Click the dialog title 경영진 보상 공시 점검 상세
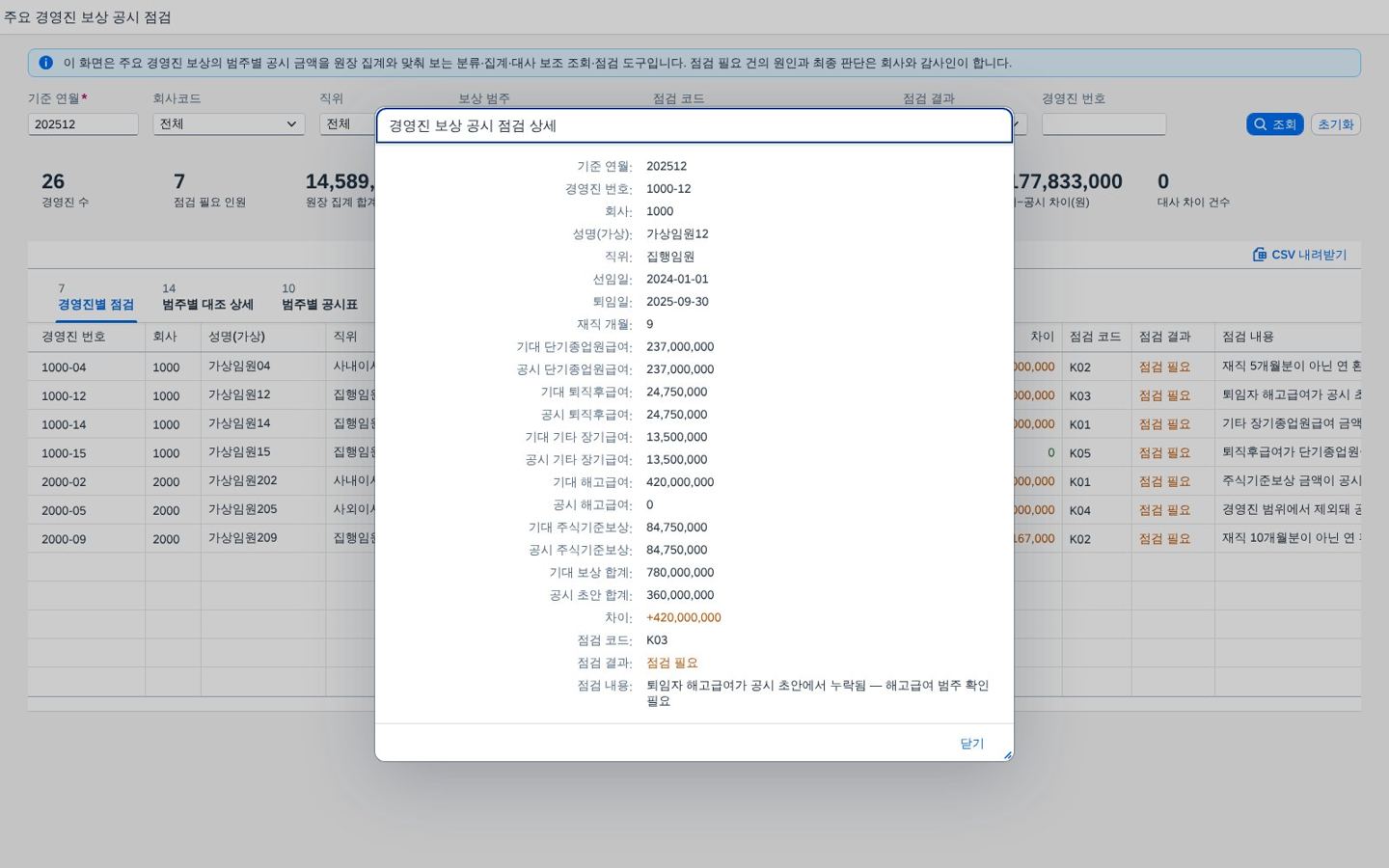The width and height of the screenshot is (1389, 868). [473, 125]
